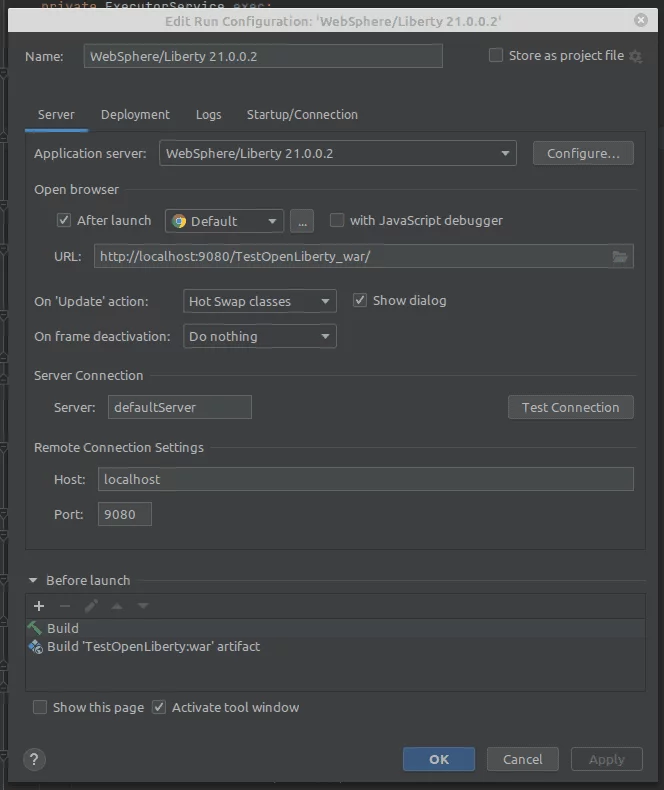Collapse the Before launch section
Viewport: 664px width, 790px height.
[x=34, y=581]
